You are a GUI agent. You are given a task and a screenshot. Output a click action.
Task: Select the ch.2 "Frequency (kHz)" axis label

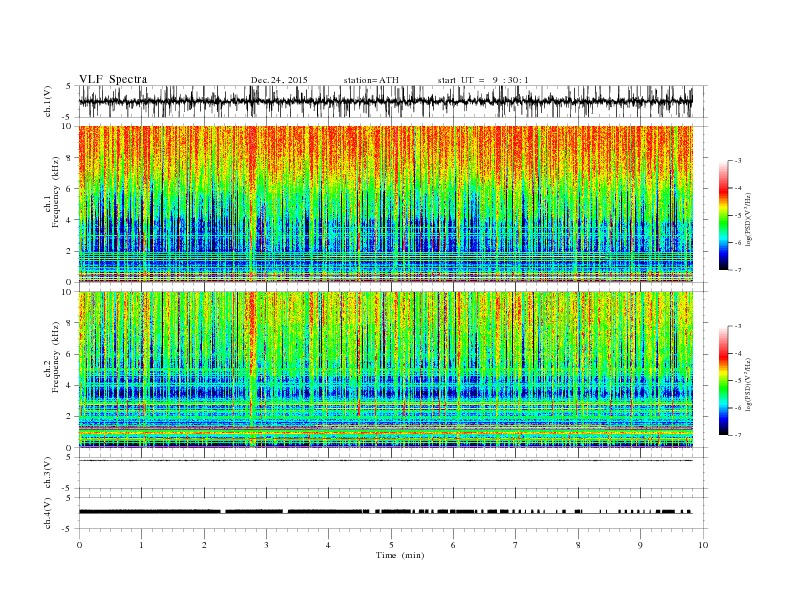(x=56, y=357)
